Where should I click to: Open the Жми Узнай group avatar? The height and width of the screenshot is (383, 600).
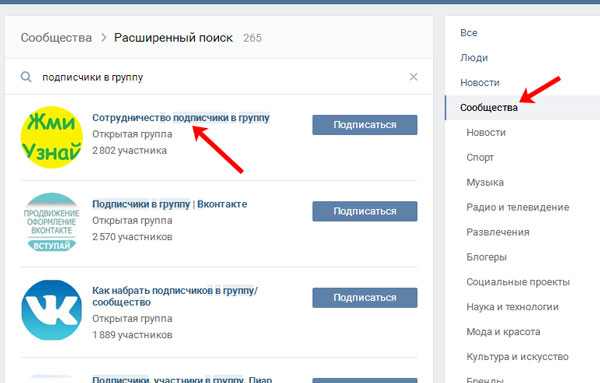click(52, 137)
